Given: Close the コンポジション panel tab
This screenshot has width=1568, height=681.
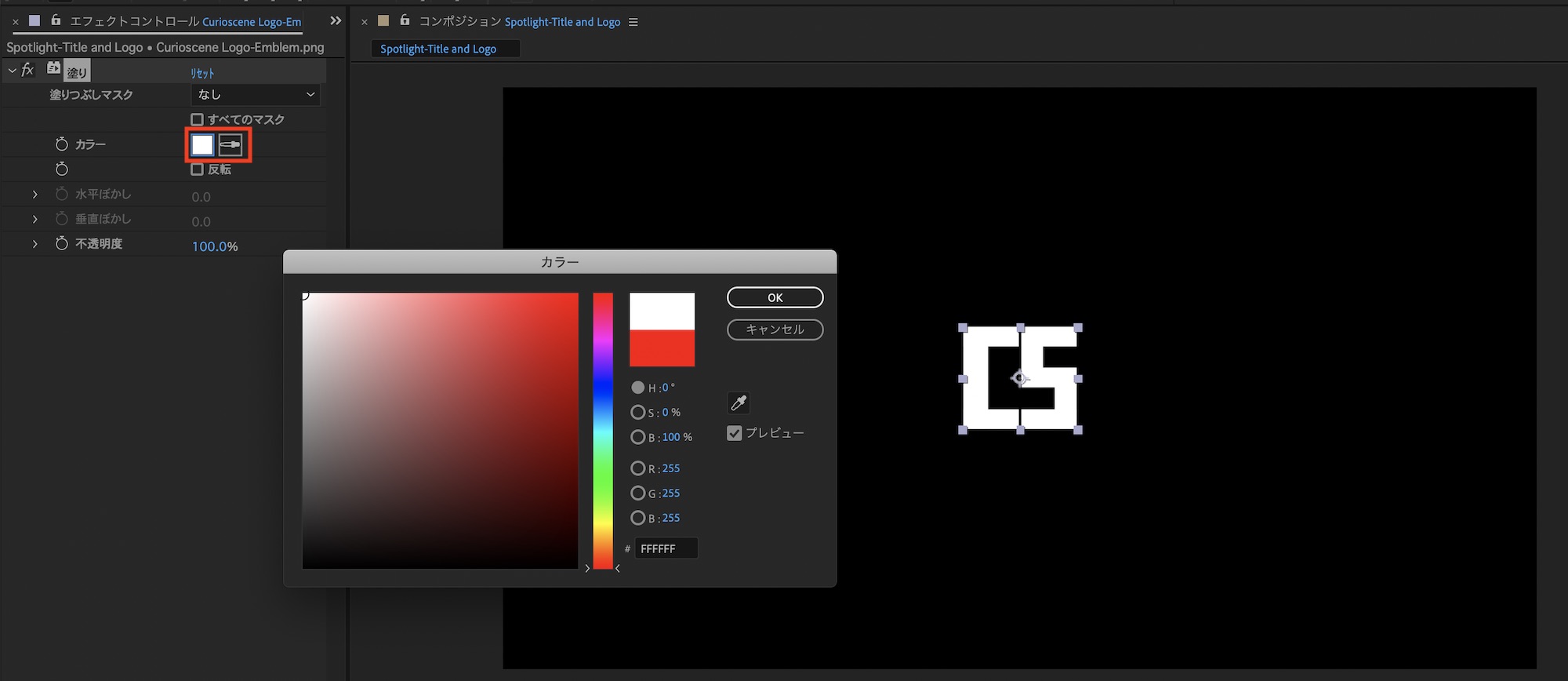Looking at the screenshot, I should point(365,22).
